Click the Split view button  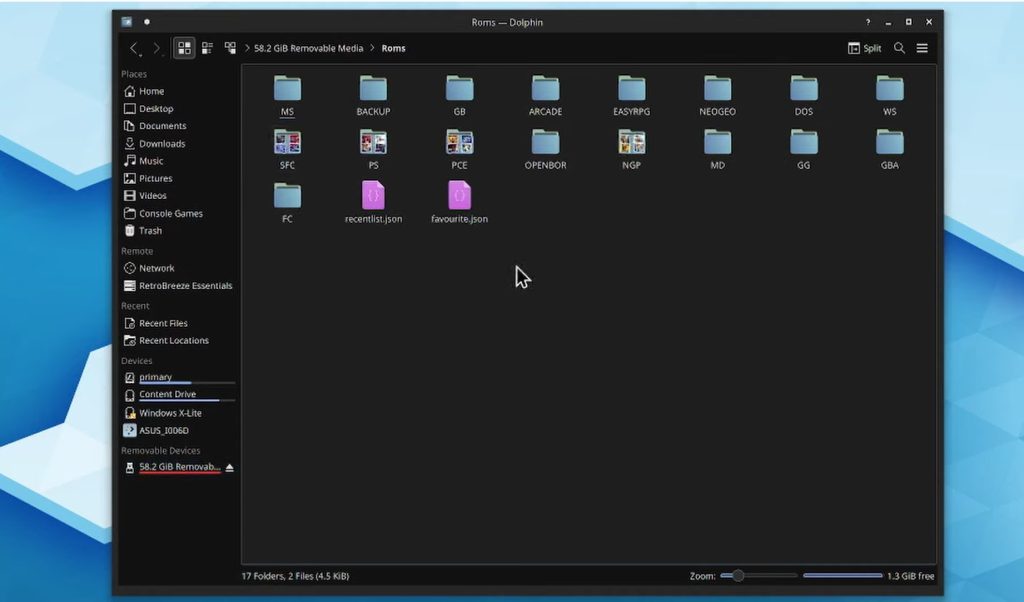[x=865, y=48]
